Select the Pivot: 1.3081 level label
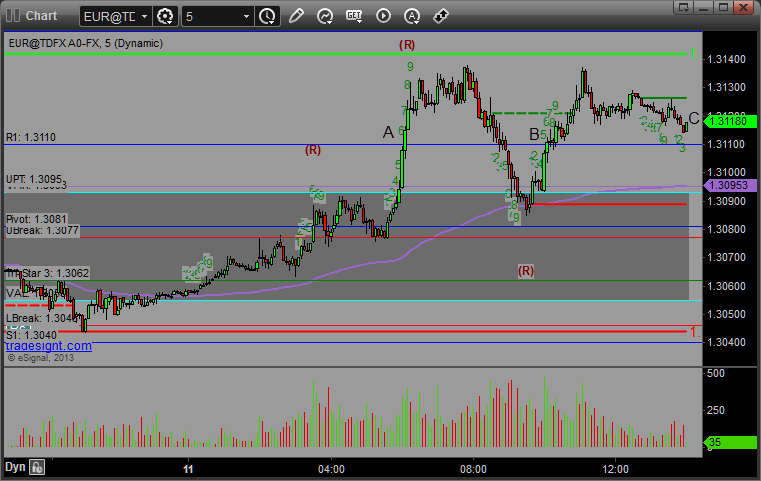 click(36, 219)
